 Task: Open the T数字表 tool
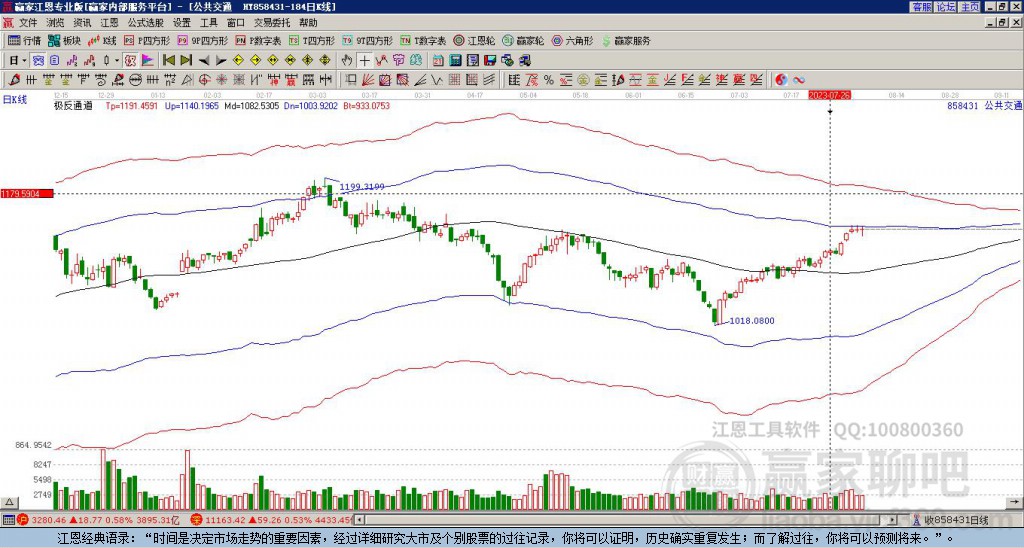(423, 40)
